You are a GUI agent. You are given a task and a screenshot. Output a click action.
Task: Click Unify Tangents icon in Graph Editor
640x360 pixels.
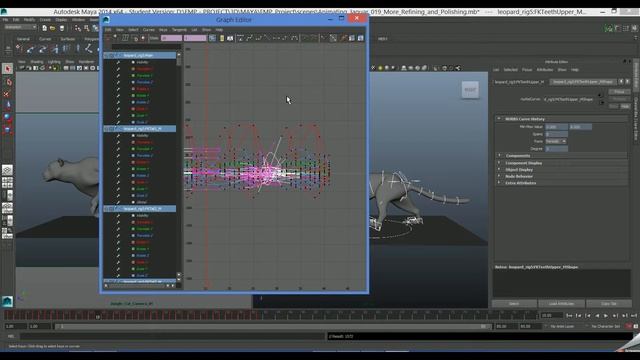(x=333, y=38)
